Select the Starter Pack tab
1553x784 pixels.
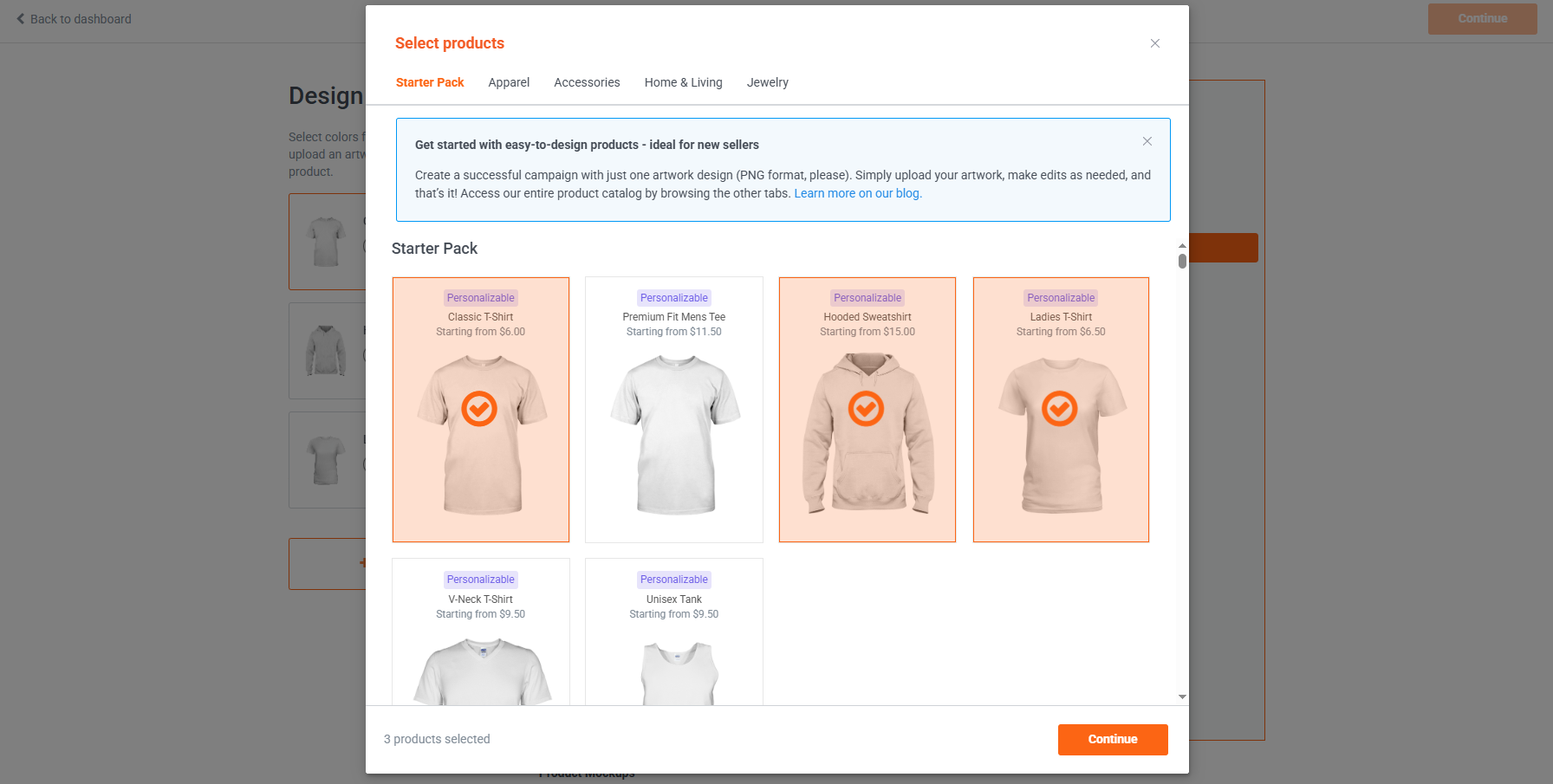pos(430,82)
